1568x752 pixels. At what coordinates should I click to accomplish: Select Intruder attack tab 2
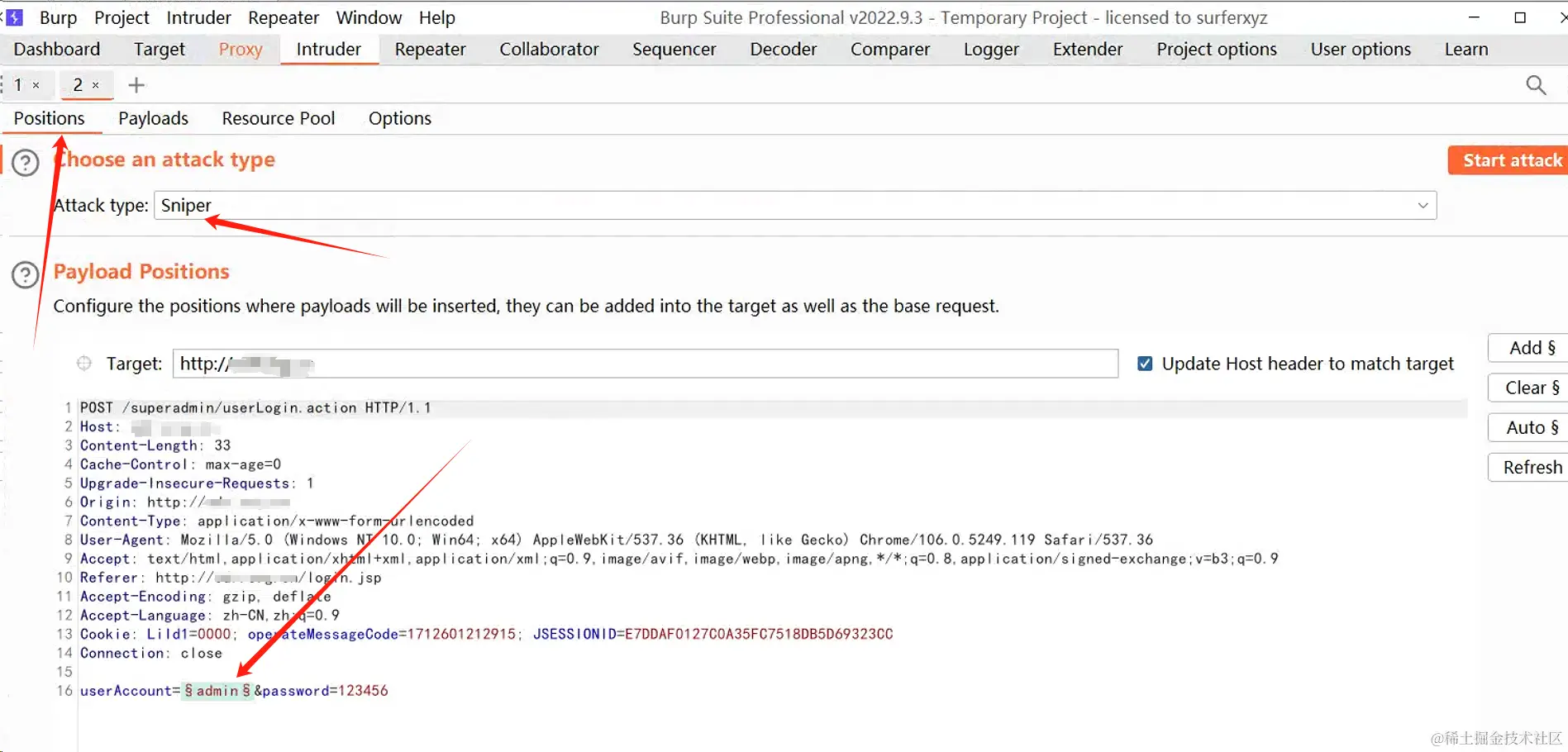pos(78,85)
